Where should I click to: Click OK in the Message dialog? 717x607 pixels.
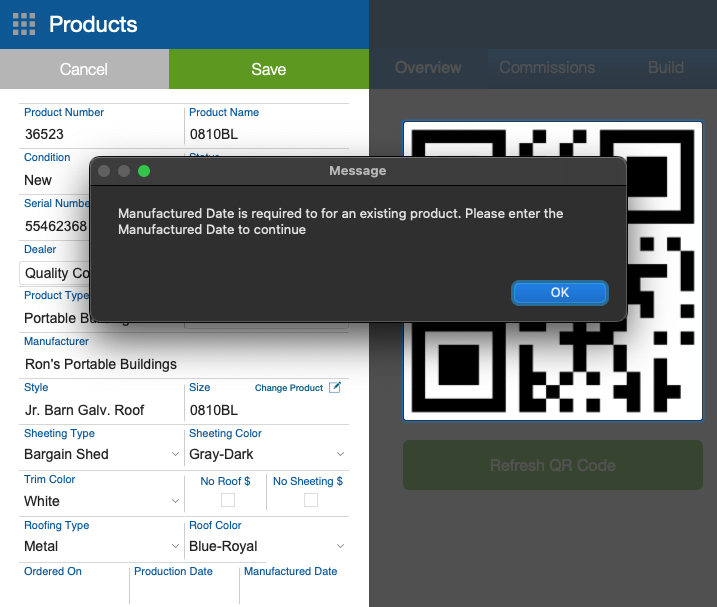point(560,293)
